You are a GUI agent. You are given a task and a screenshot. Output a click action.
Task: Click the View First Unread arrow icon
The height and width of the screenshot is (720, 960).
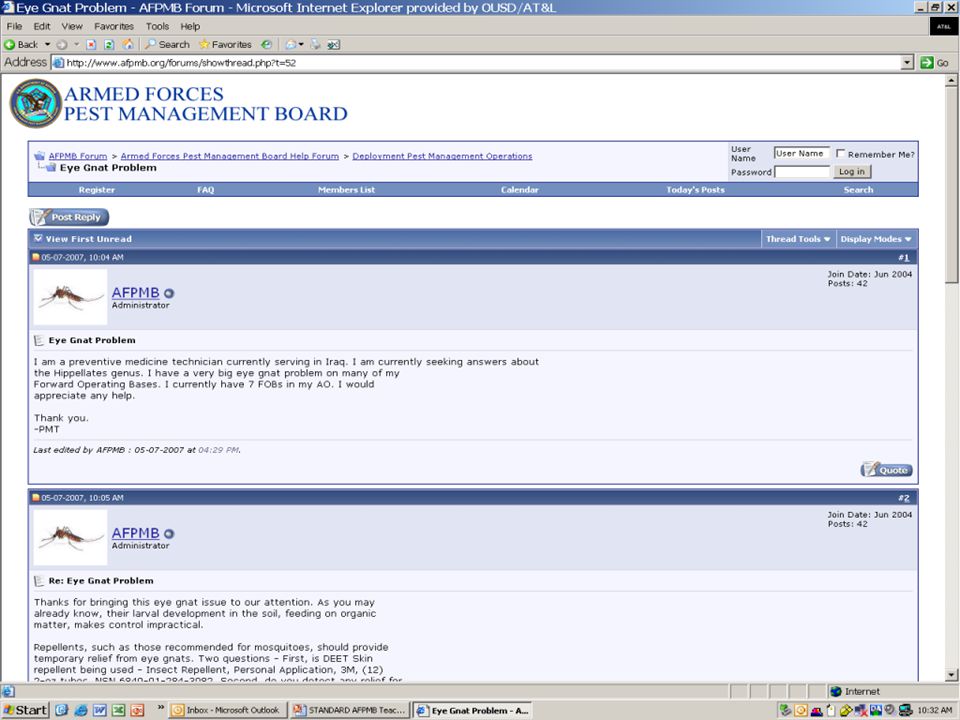pos(38,238)
